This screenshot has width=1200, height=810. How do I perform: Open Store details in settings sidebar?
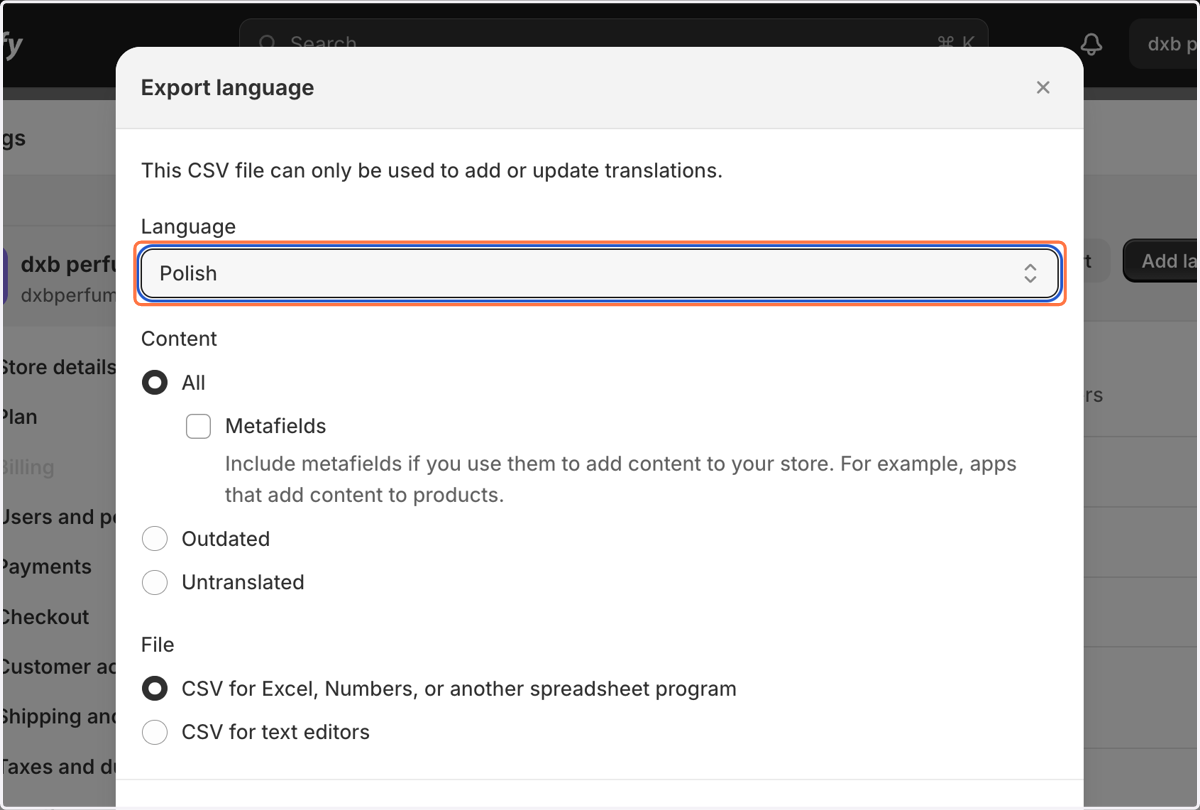(x=58, y=367)
